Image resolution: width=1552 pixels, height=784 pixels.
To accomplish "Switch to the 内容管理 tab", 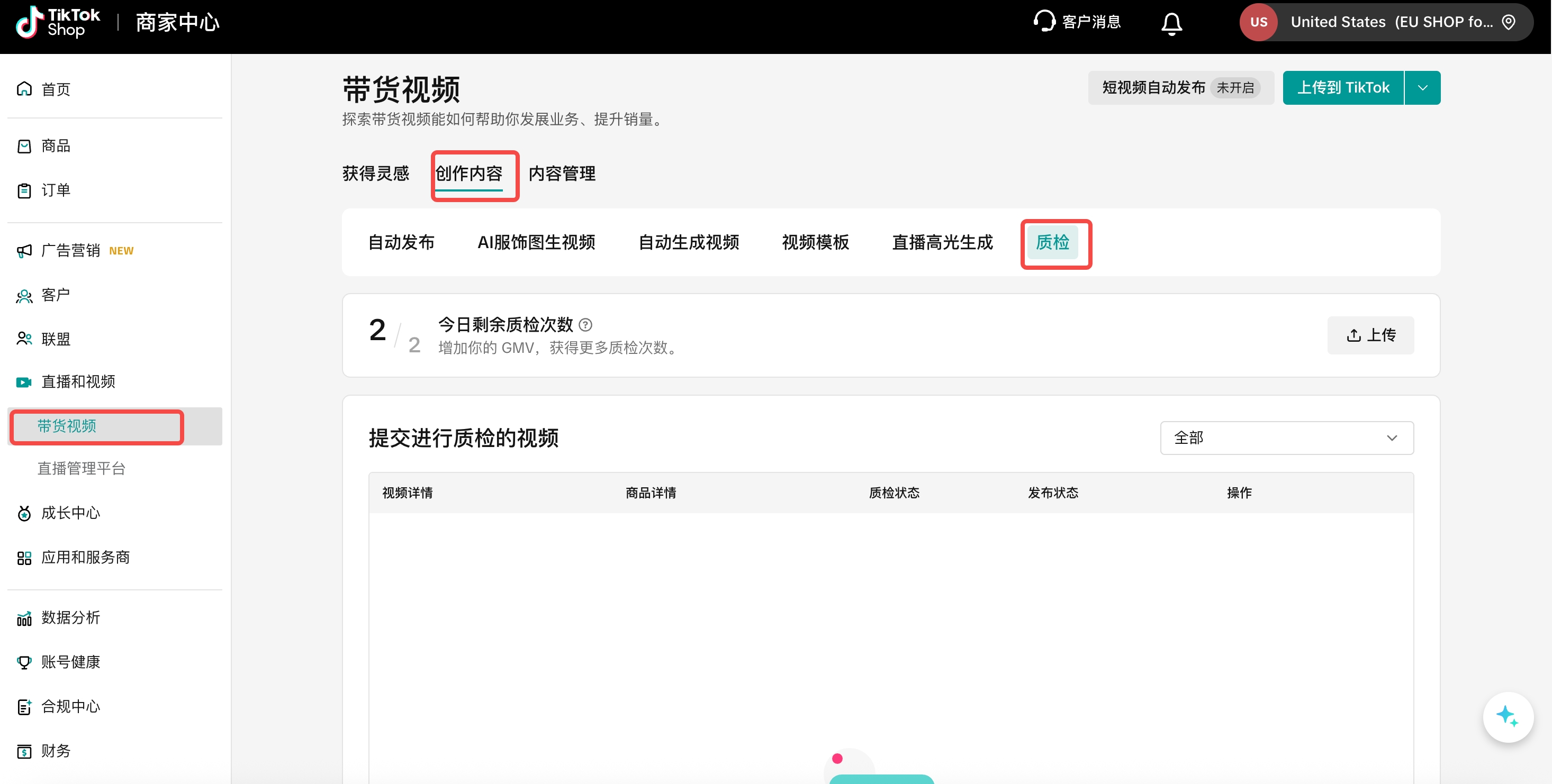I will click(562, 174).
